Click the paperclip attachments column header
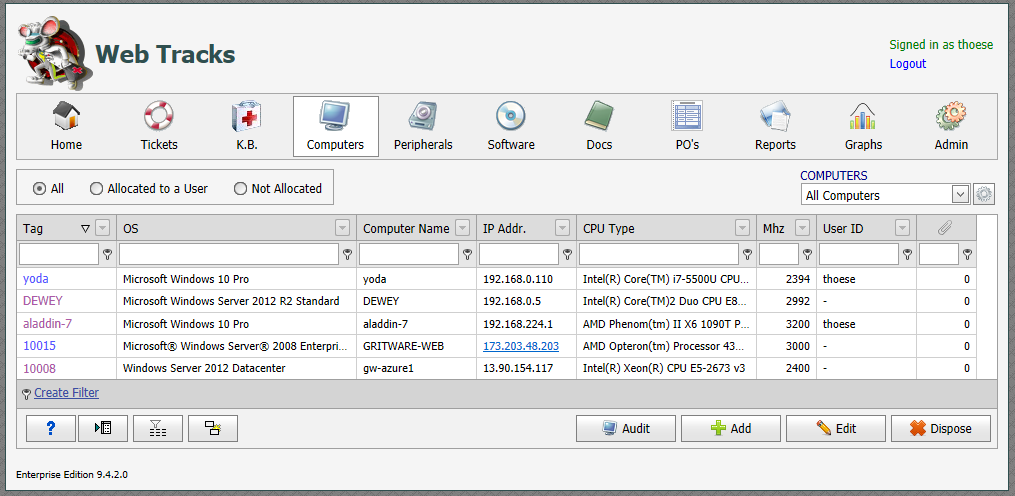This screenshot has height=496, width=1015. pos(946,228)
